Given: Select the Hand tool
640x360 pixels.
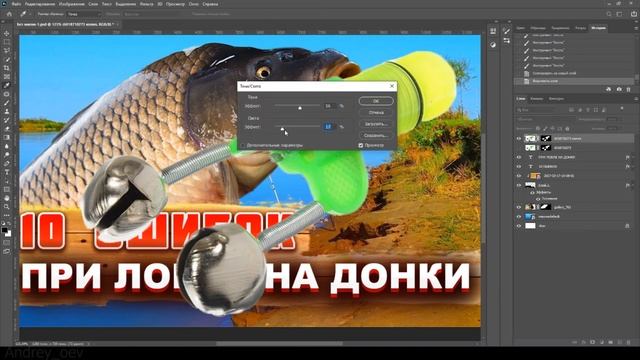Looking at the screenshot, I should click(x=7, y=198).
